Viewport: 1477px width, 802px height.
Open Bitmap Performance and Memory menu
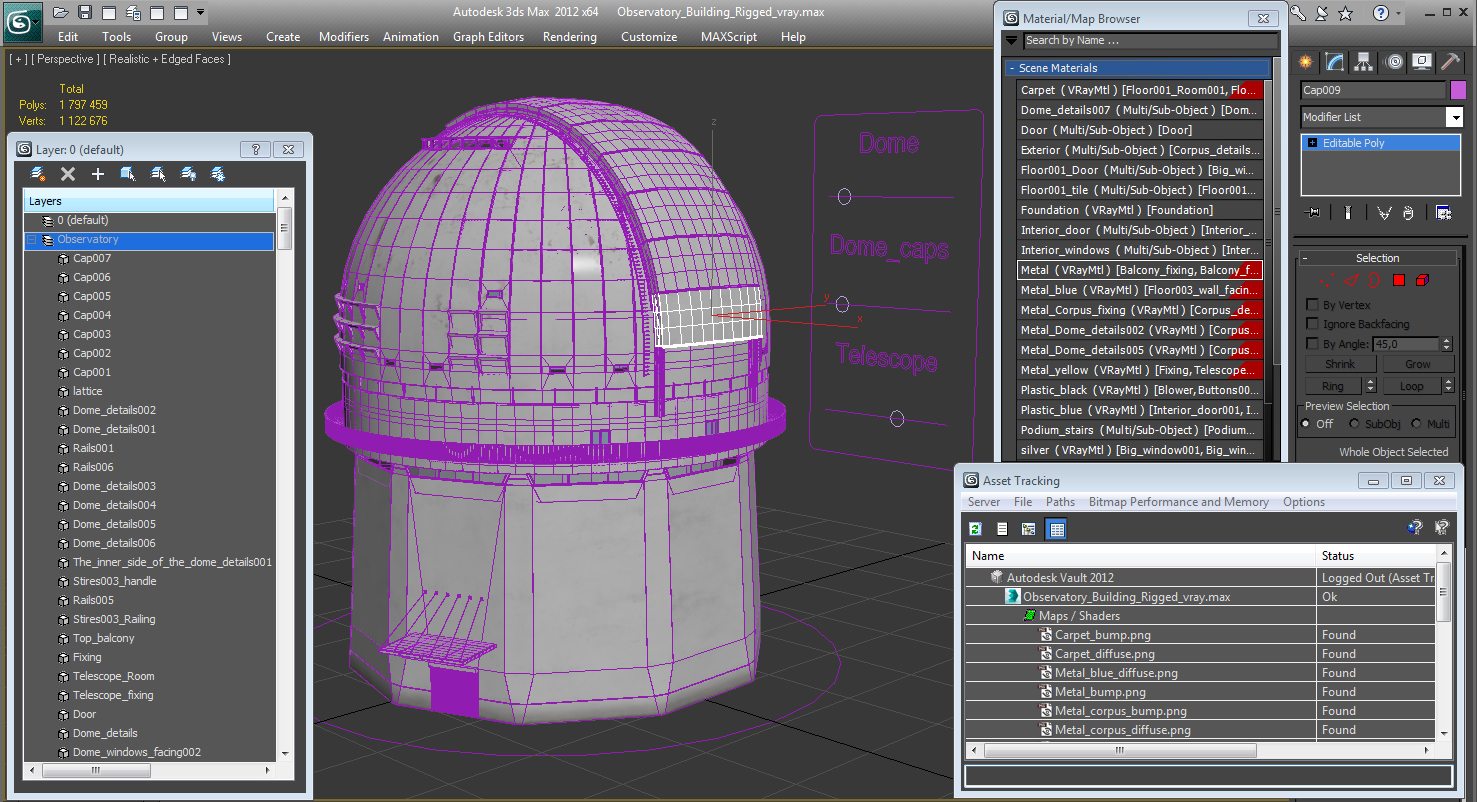[1179, 502]
